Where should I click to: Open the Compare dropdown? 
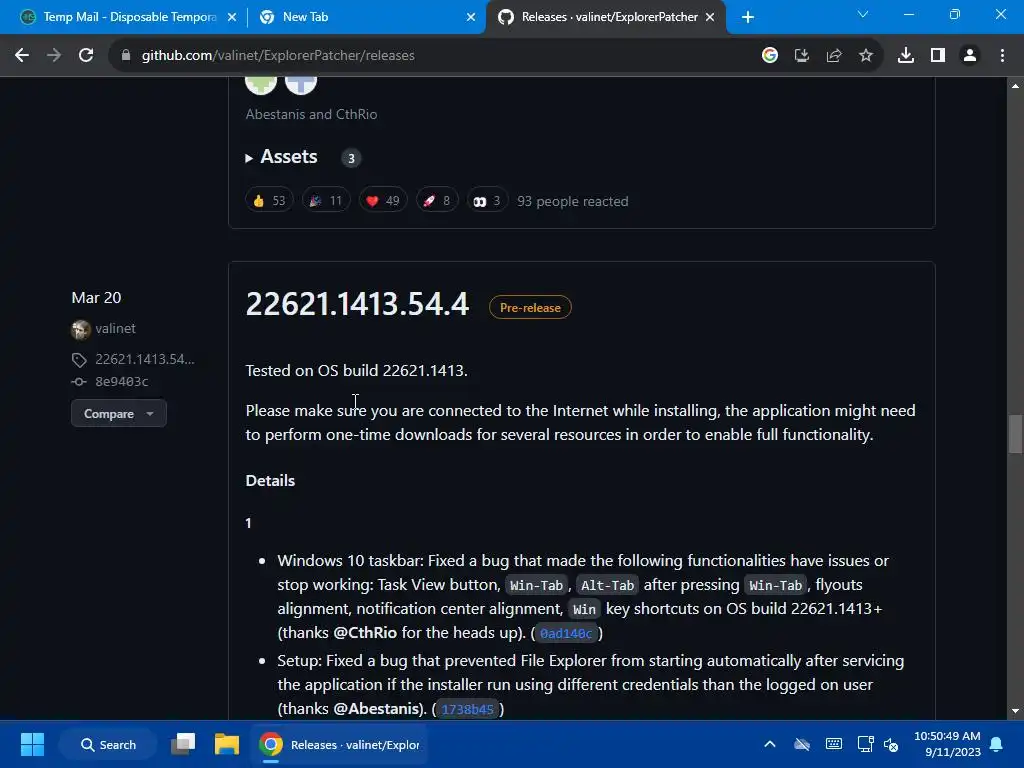click(x=119, y=413)
